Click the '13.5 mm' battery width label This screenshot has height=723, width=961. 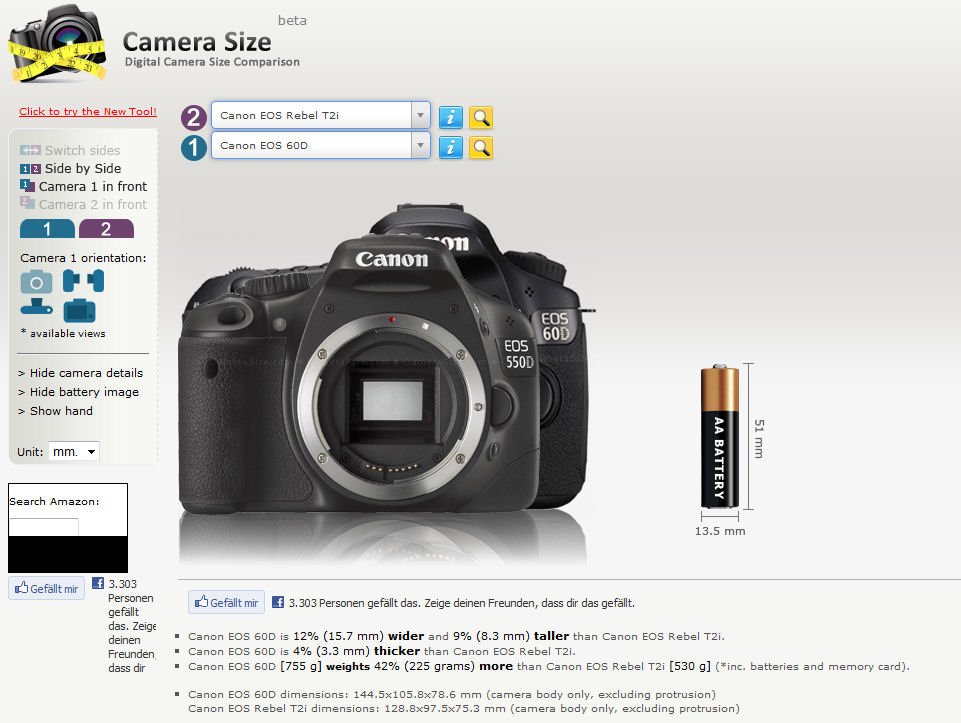pyautogui.click(x=720, y=531)
